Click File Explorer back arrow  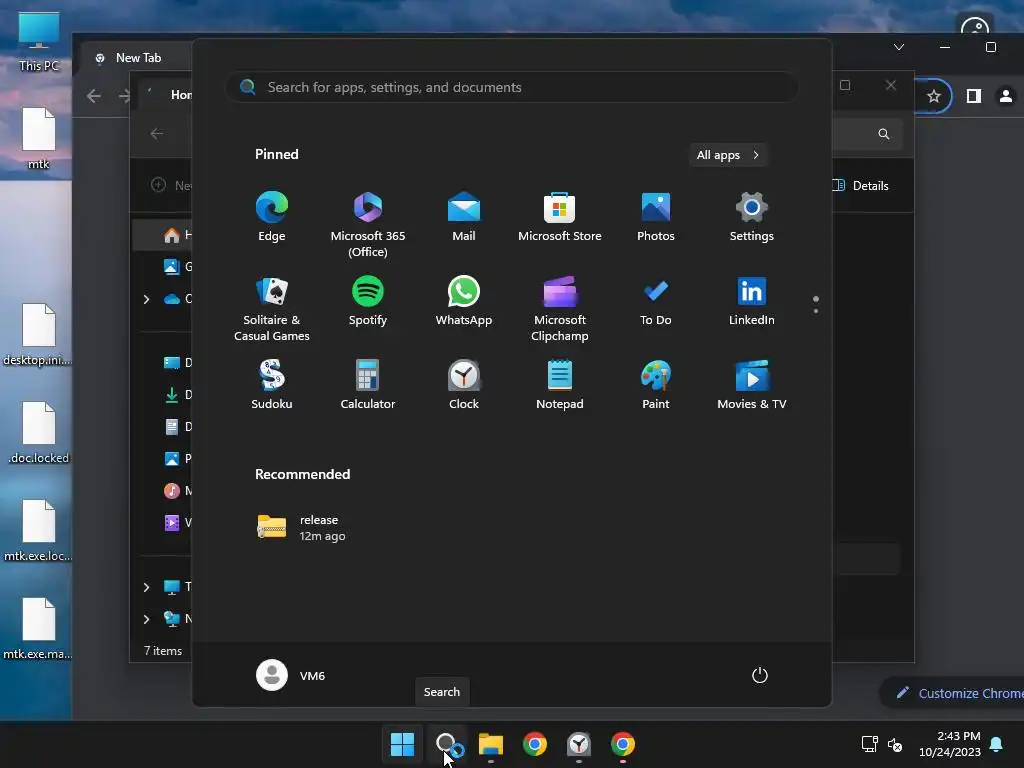157,134
